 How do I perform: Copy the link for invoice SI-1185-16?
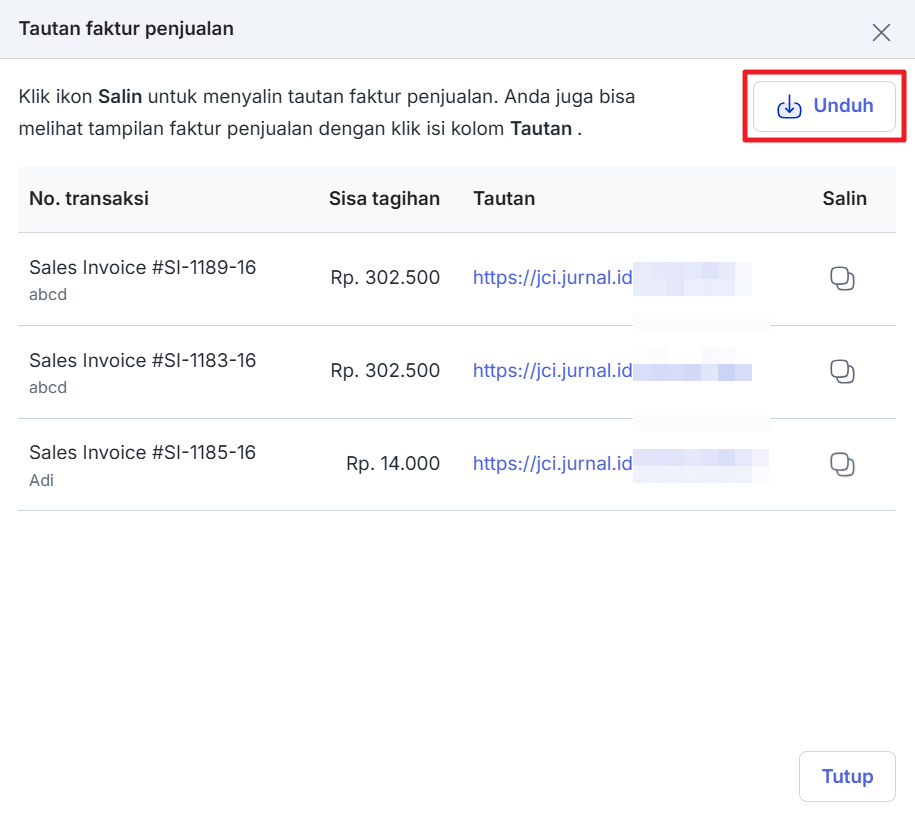pyautogui.click(x=842, y=465)
